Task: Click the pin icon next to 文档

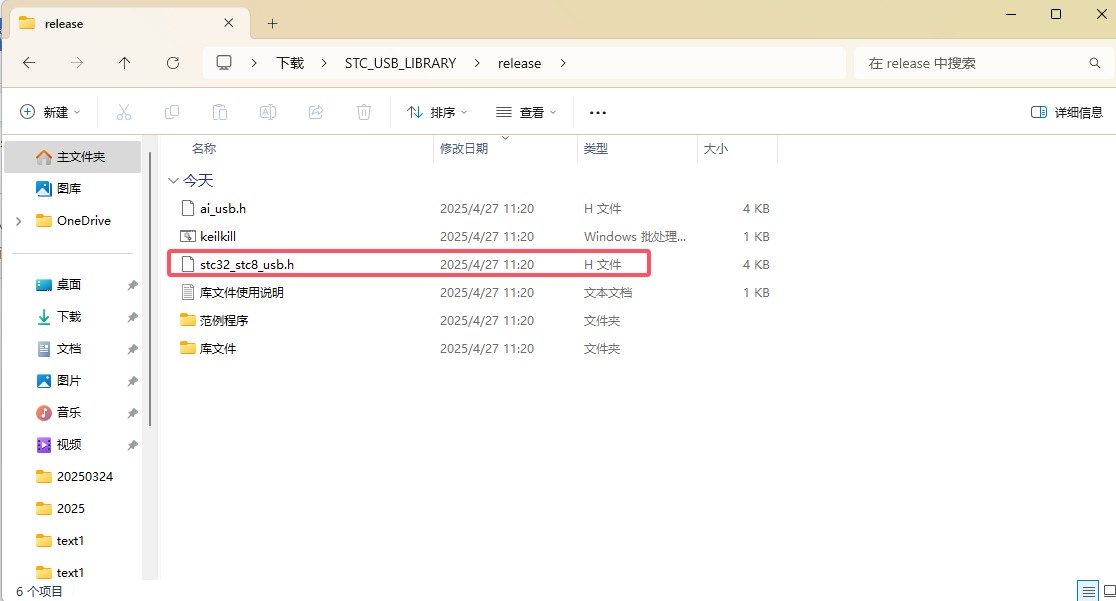Action: coord(132,349)
